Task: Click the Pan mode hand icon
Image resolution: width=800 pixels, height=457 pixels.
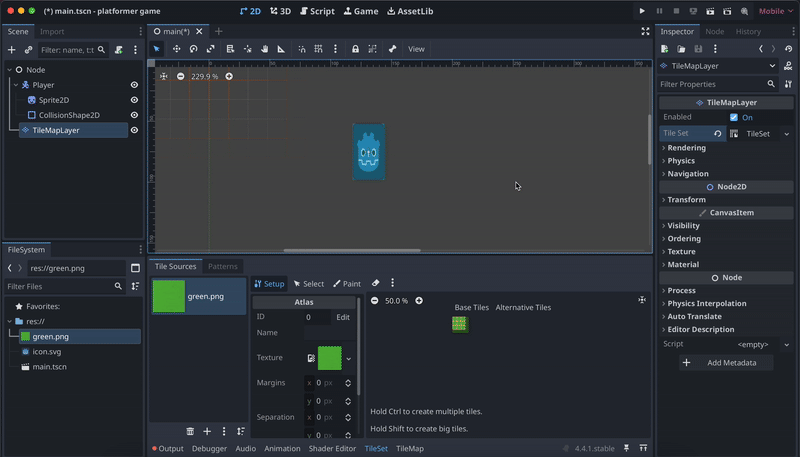Action: tap(264, 49)
